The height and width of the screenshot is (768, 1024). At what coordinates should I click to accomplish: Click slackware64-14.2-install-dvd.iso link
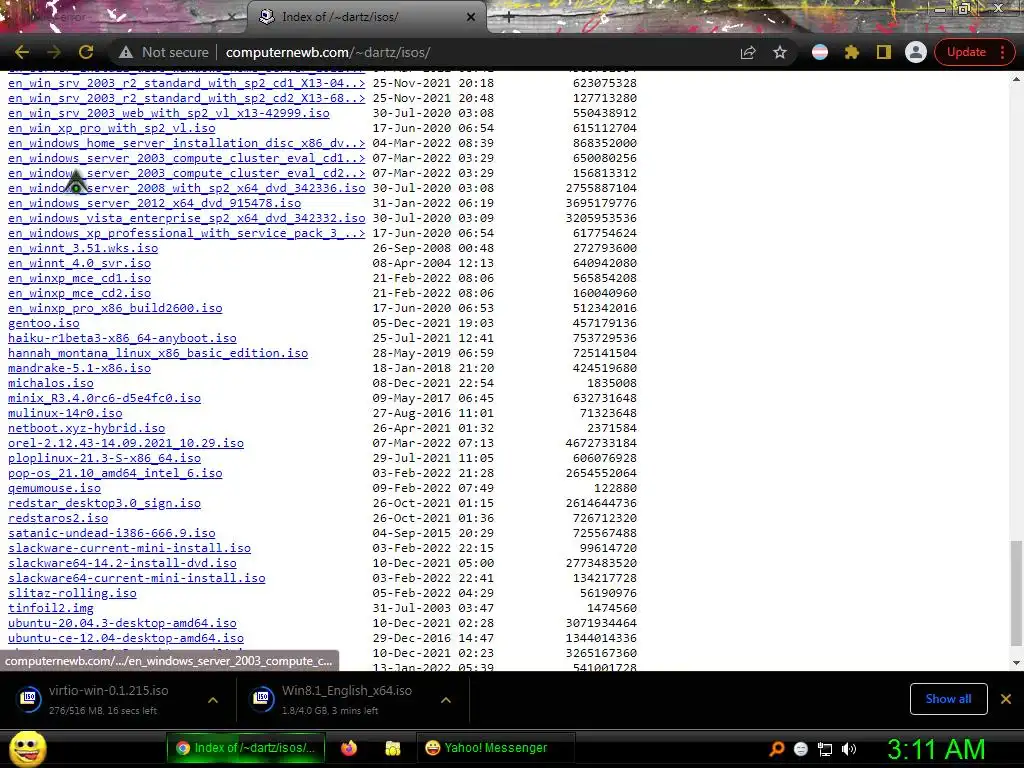point(122,564)
